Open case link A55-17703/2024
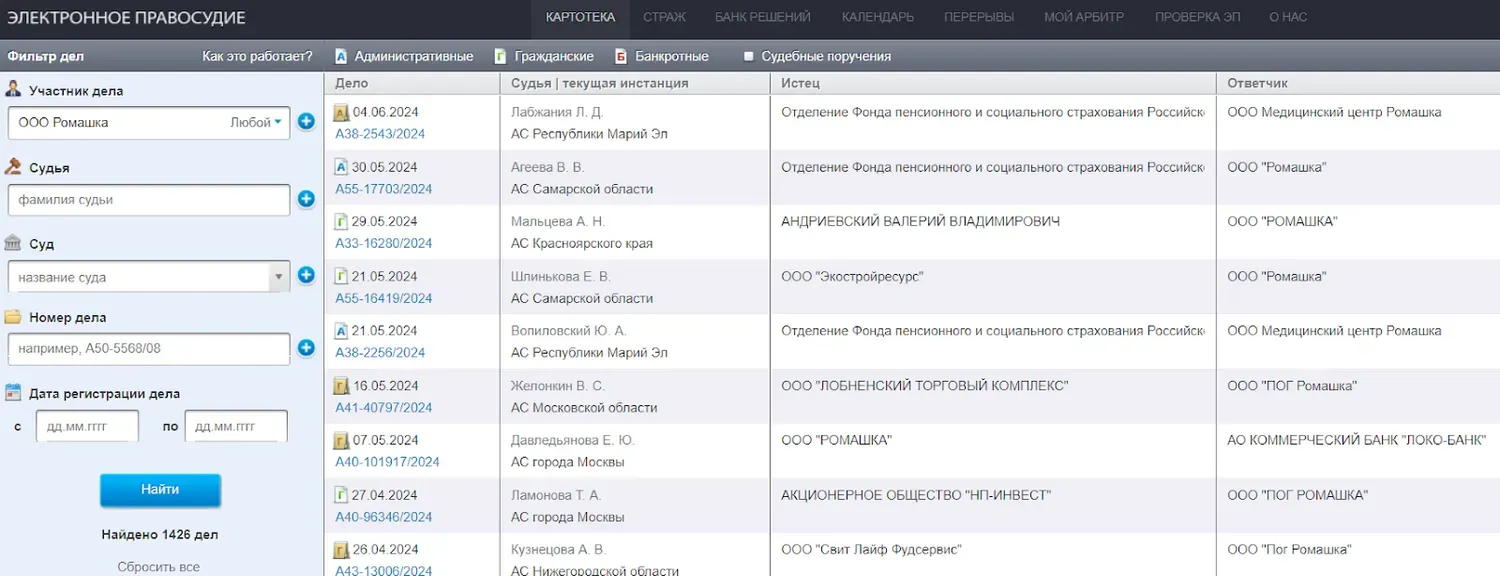 384,189
